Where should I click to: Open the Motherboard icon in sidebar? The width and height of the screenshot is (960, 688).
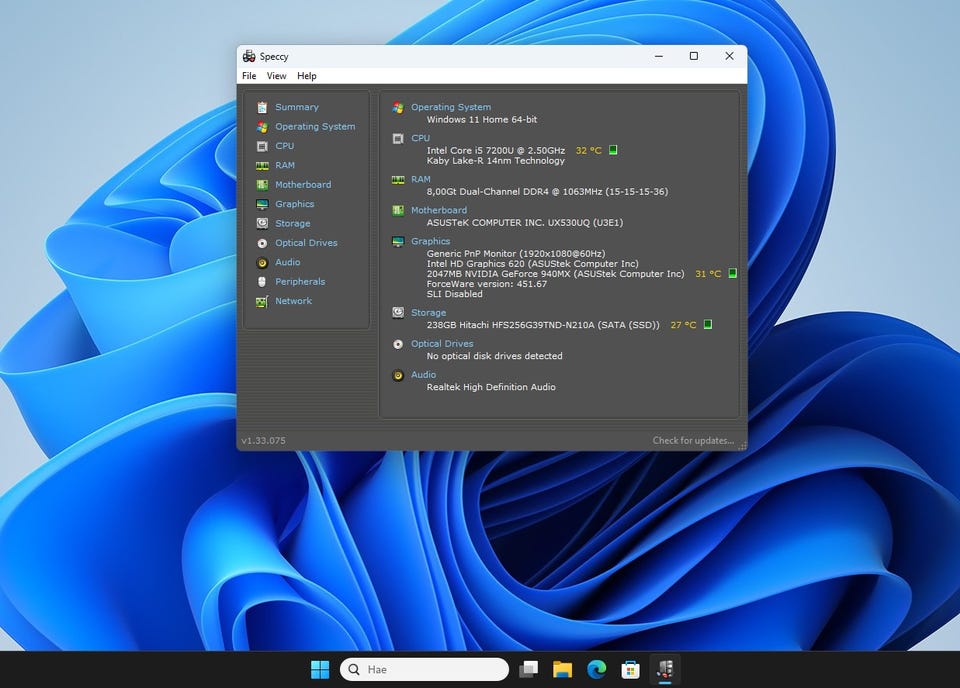click(x=262, y=185)
